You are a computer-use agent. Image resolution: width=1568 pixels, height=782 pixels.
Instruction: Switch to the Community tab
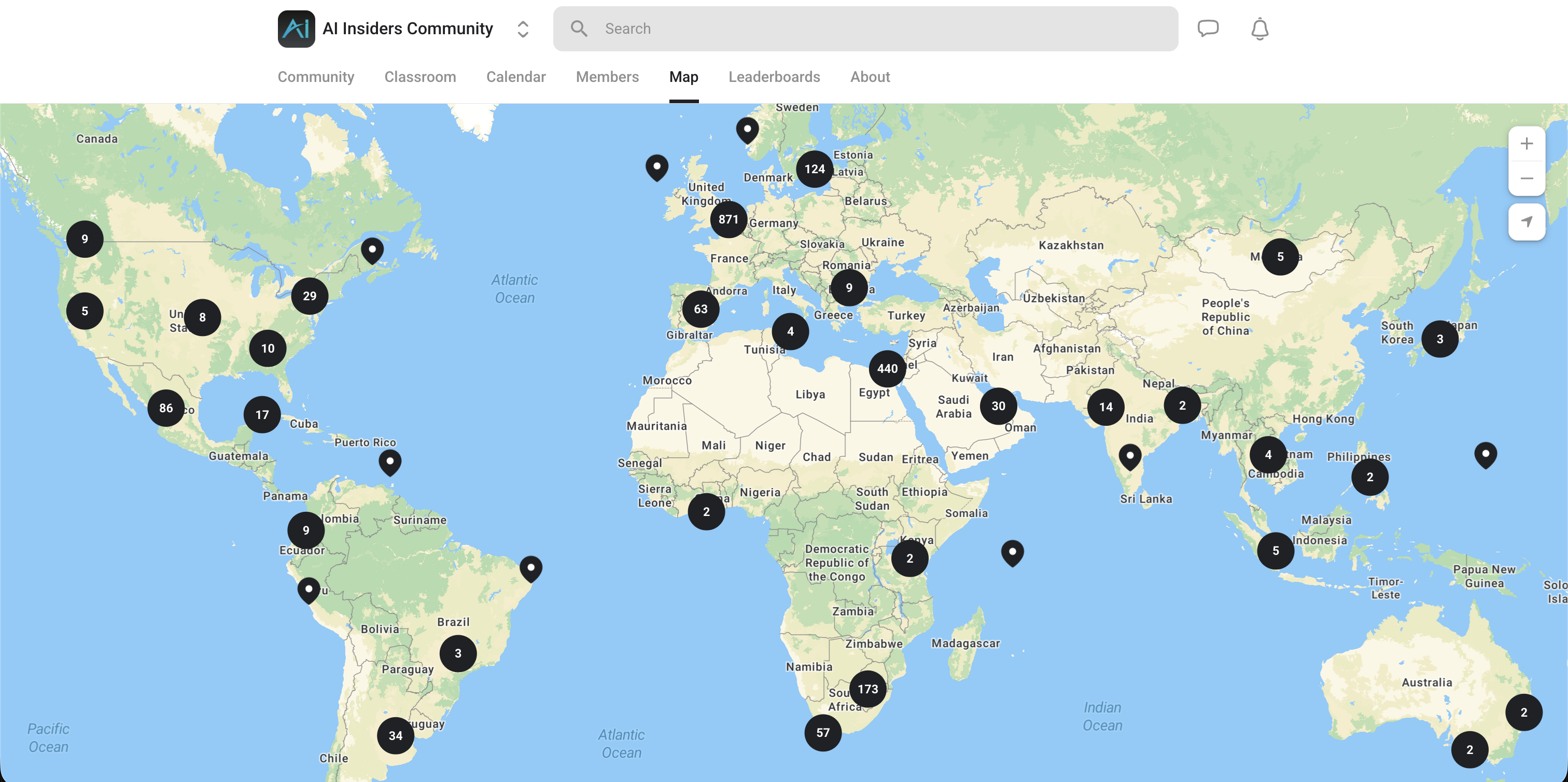tap(315, 77)
